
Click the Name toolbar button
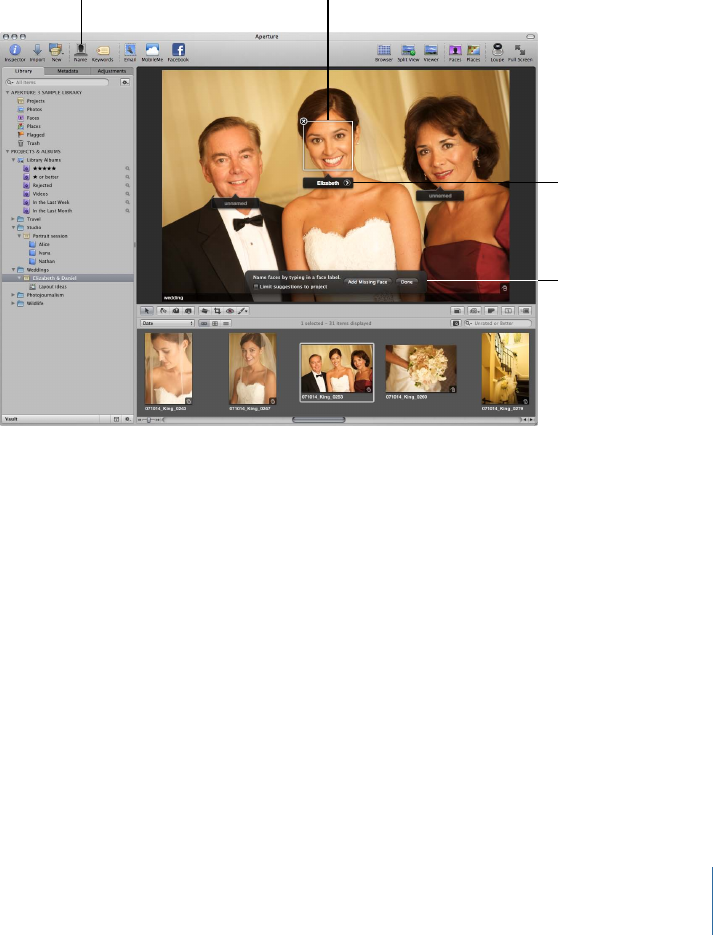click(80, 52)
